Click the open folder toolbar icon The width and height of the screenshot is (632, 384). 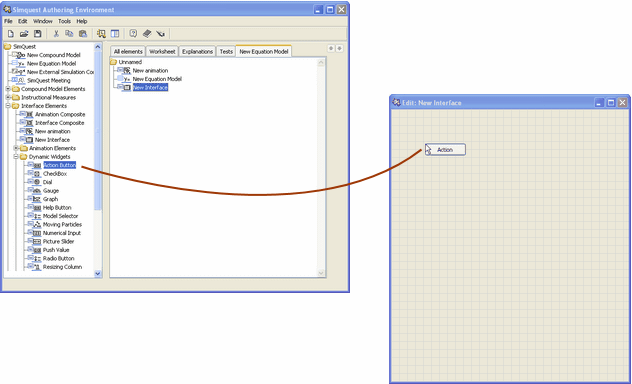click(24, 34)
